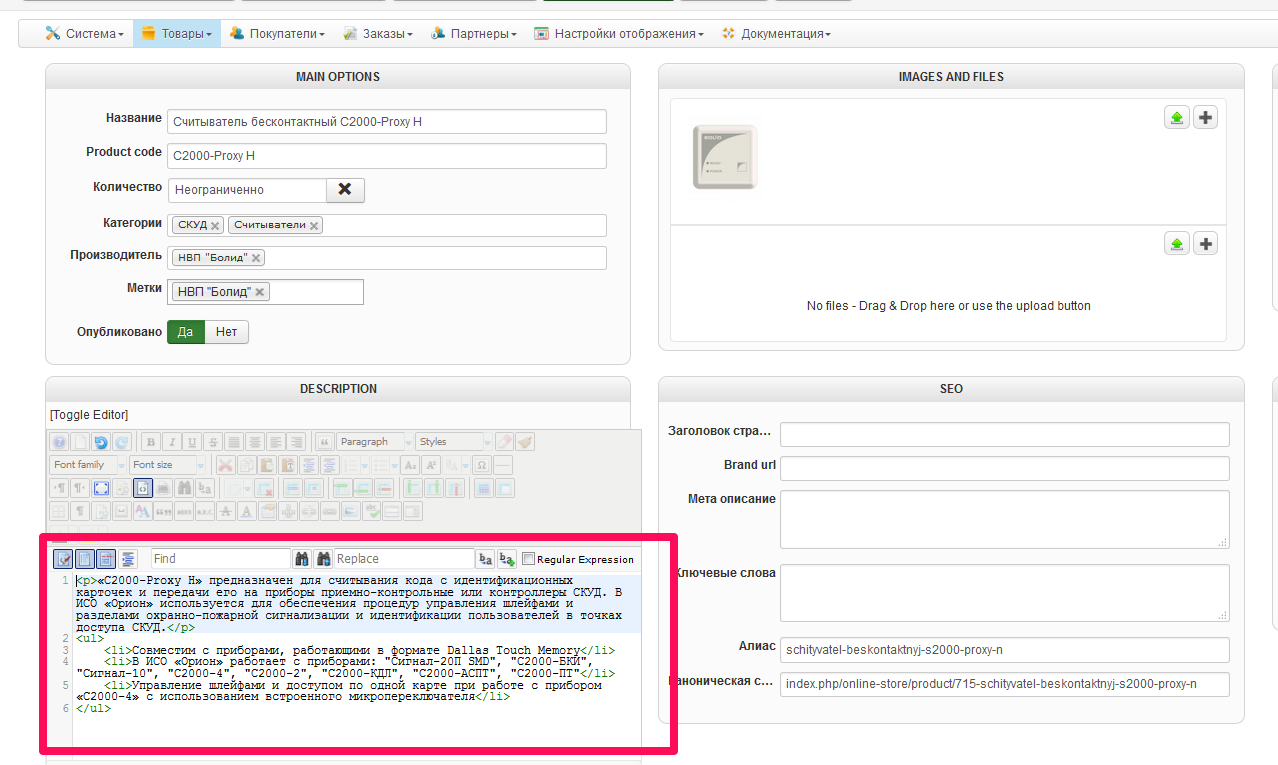This screenshot has width=1278, height=765.
Task: Click the Spellcheck abc checkmark icon
Action: coord(374,512)
